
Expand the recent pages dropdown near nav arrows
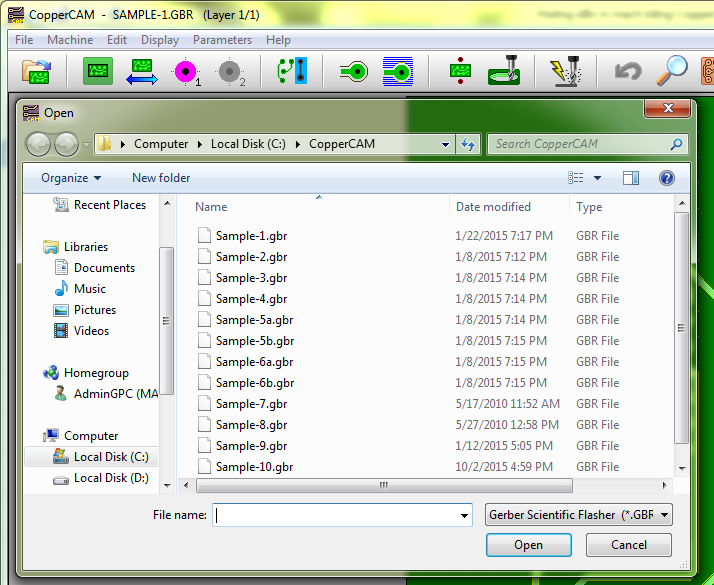(x=87, y=145)
